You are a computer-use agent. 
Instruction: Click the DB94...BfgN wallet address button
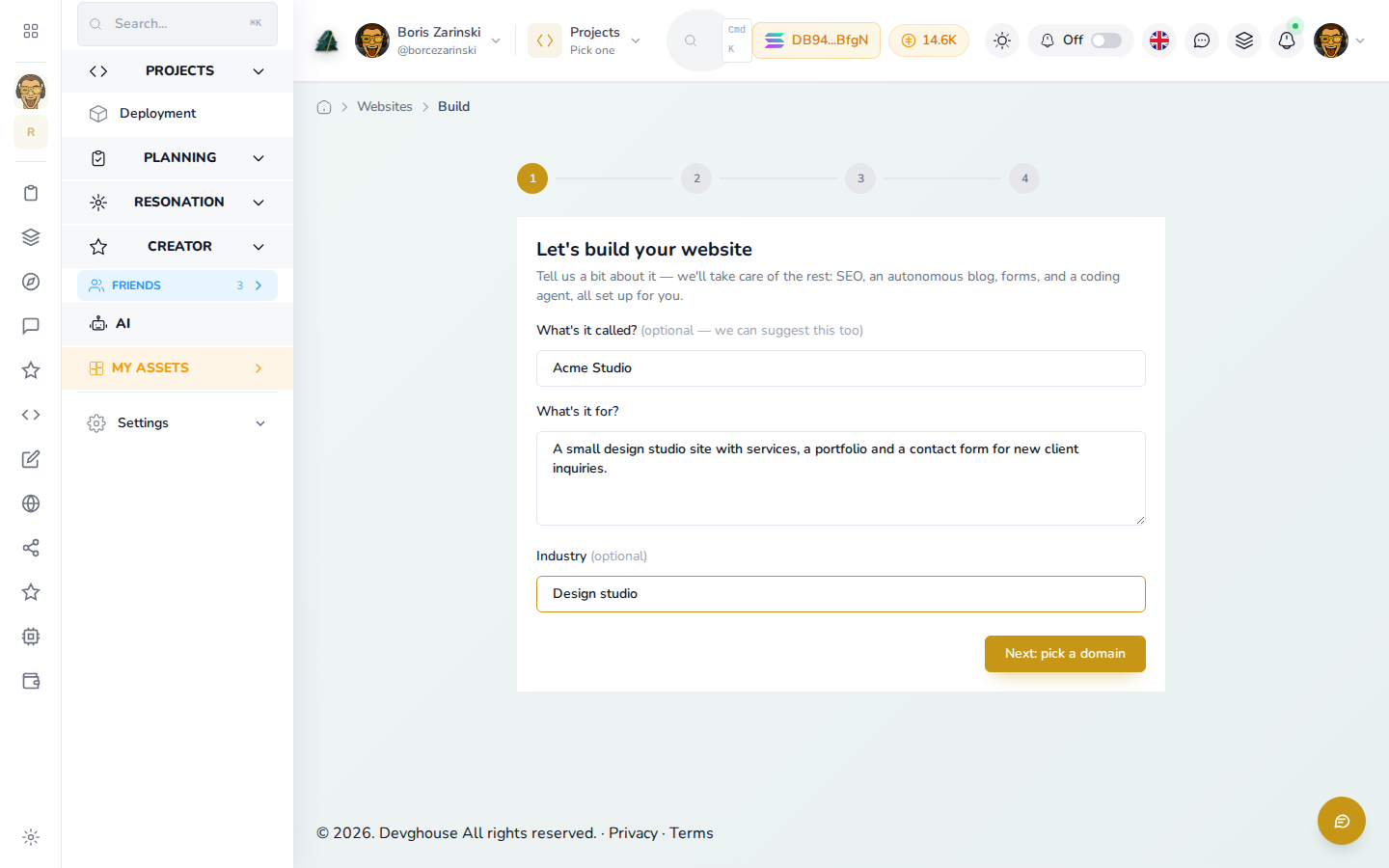coord(816,41)
